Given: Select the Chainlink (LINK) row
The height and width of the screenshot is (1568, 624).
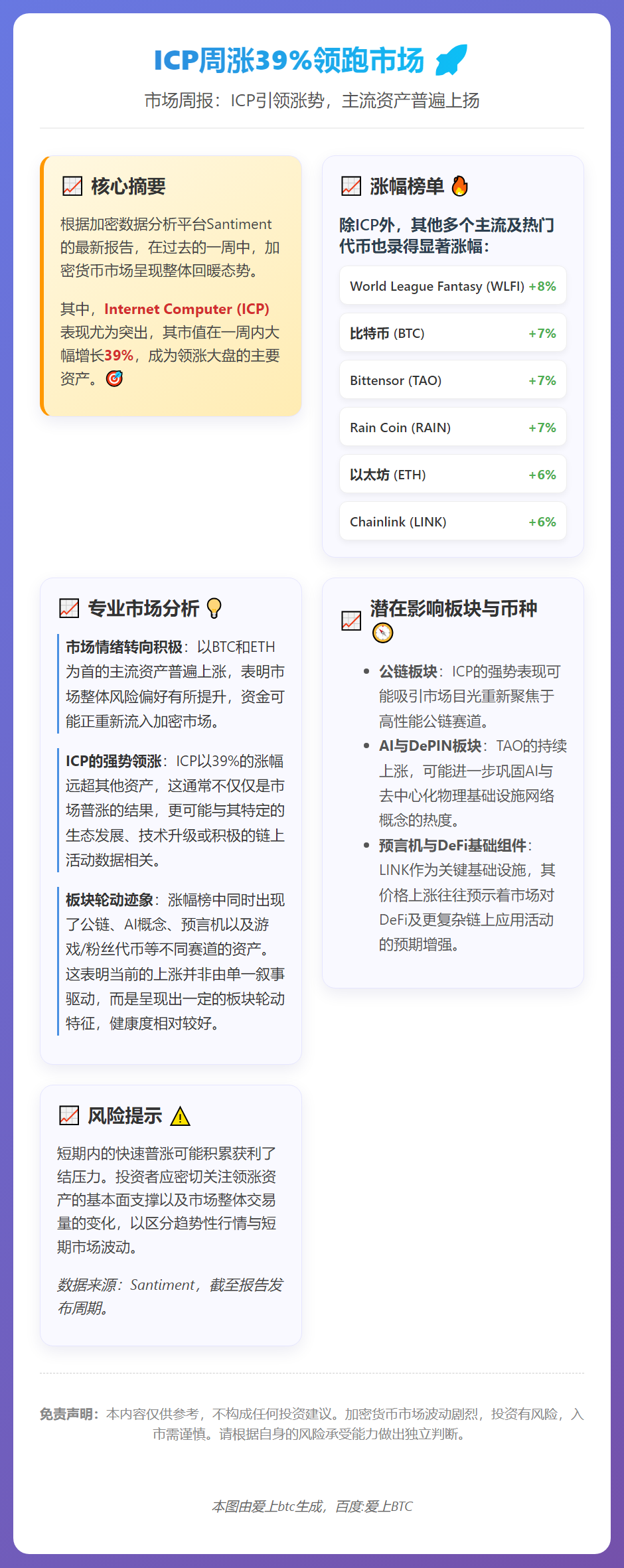Looking at the screenshot, I should click(453, 521).
